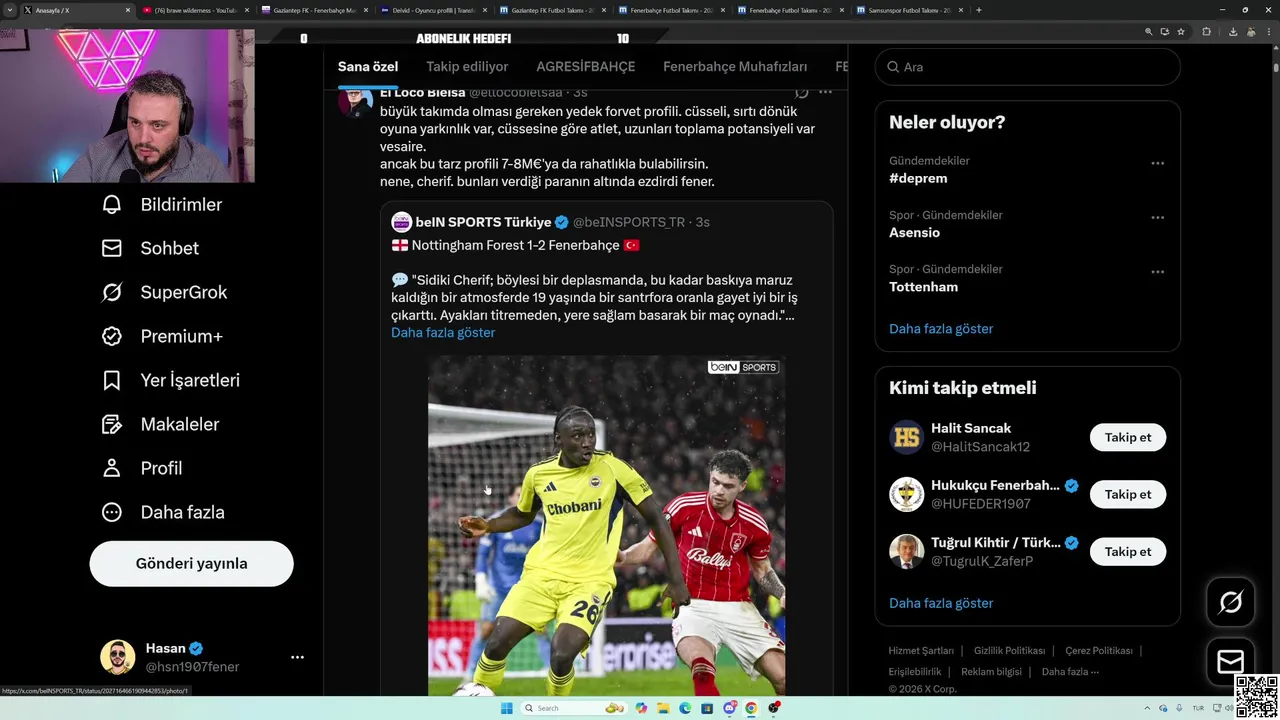Open Profil person icon

112,468
